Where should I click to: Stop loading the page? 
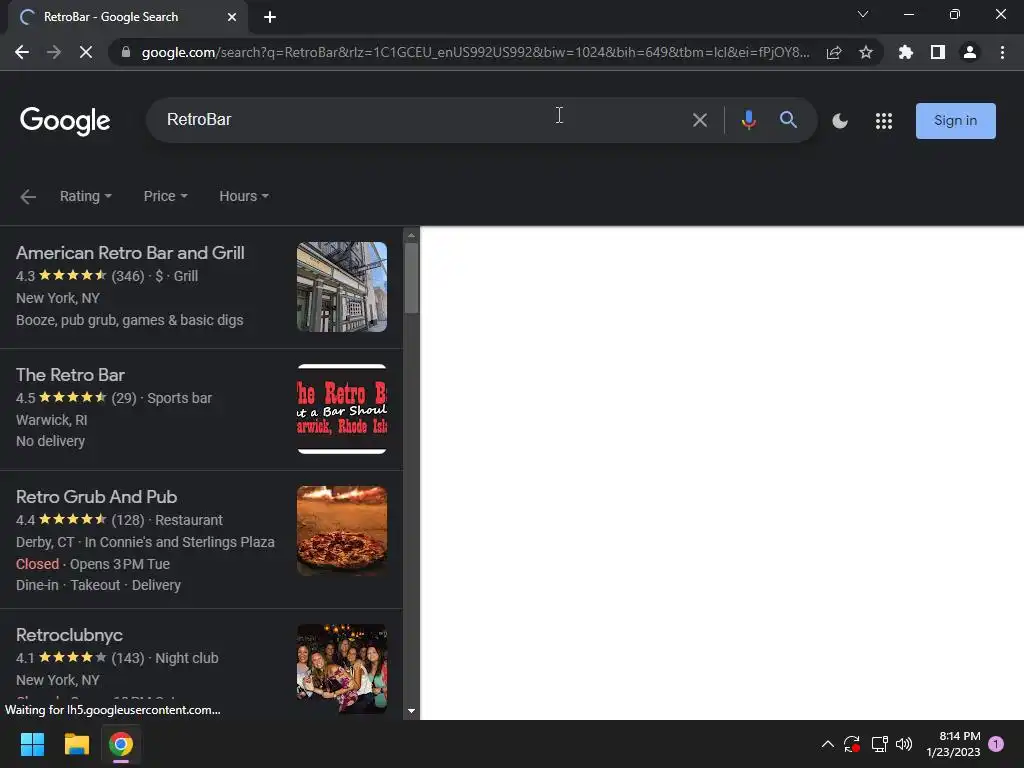[86, 52]
